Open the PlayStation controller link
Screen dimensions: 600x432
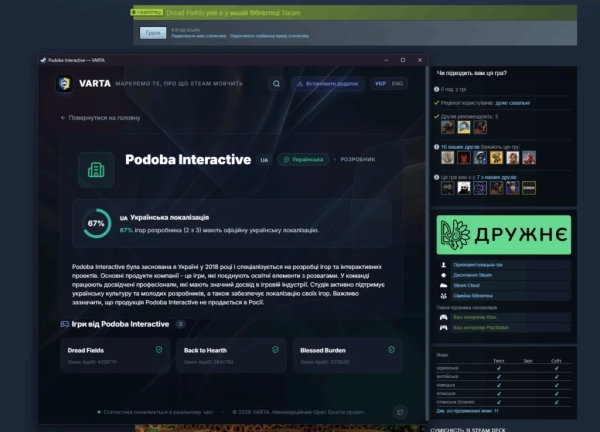pos(481,328)
